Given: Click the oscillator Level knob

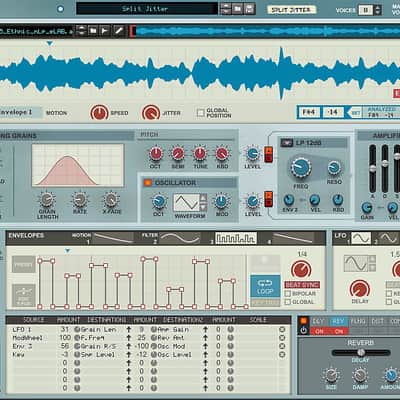Looking at the screenshot, I should [253, 201].
